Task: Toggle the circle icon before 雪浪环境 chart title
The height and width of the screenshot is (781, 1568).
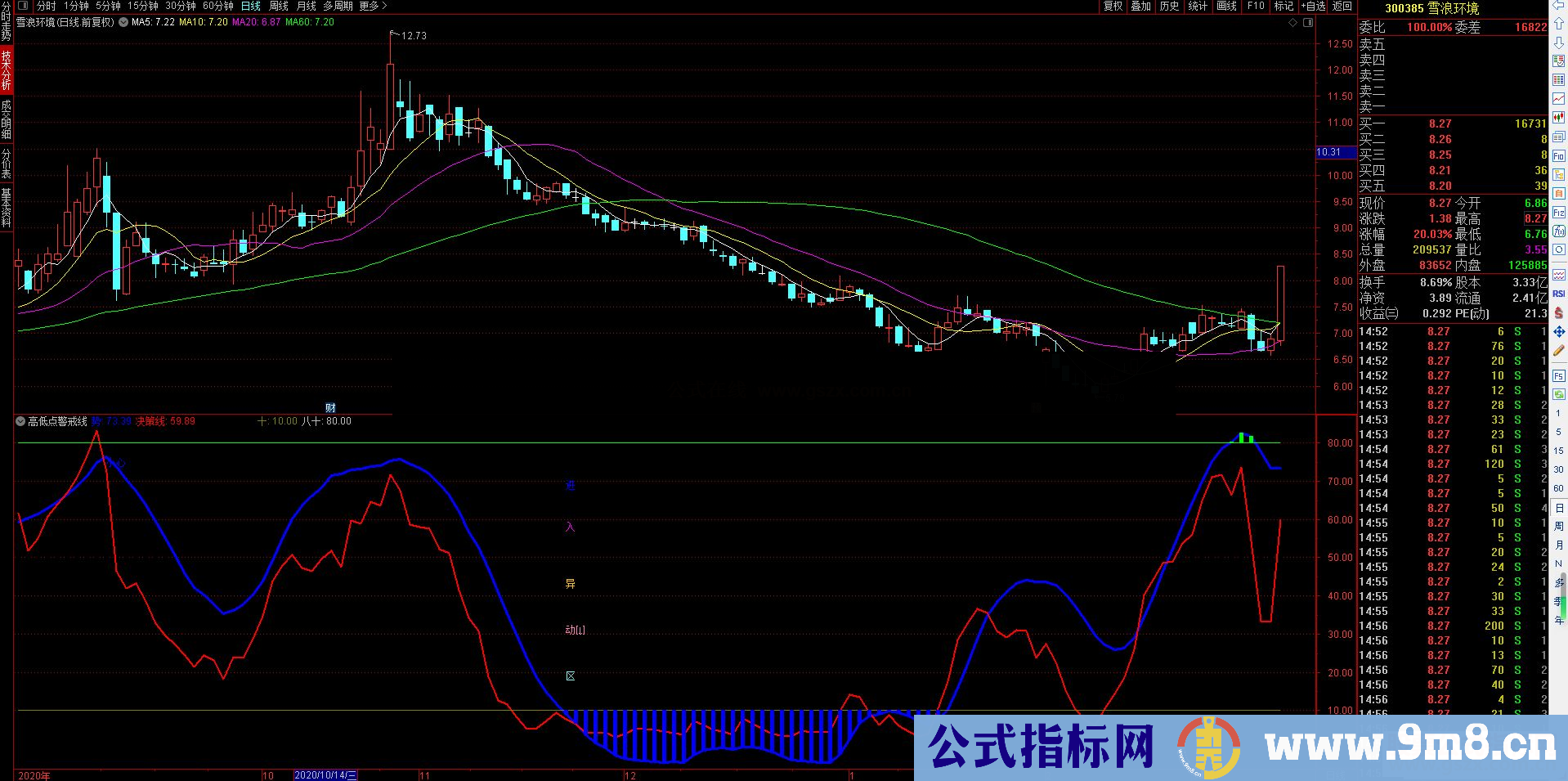Action: [123, 22]
